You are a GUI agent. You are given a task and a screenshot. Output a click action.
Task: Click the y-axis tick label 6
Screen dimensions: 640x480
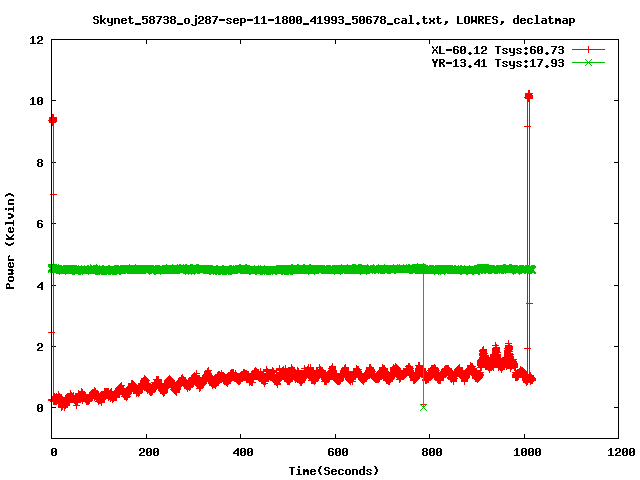pos(39,224)
